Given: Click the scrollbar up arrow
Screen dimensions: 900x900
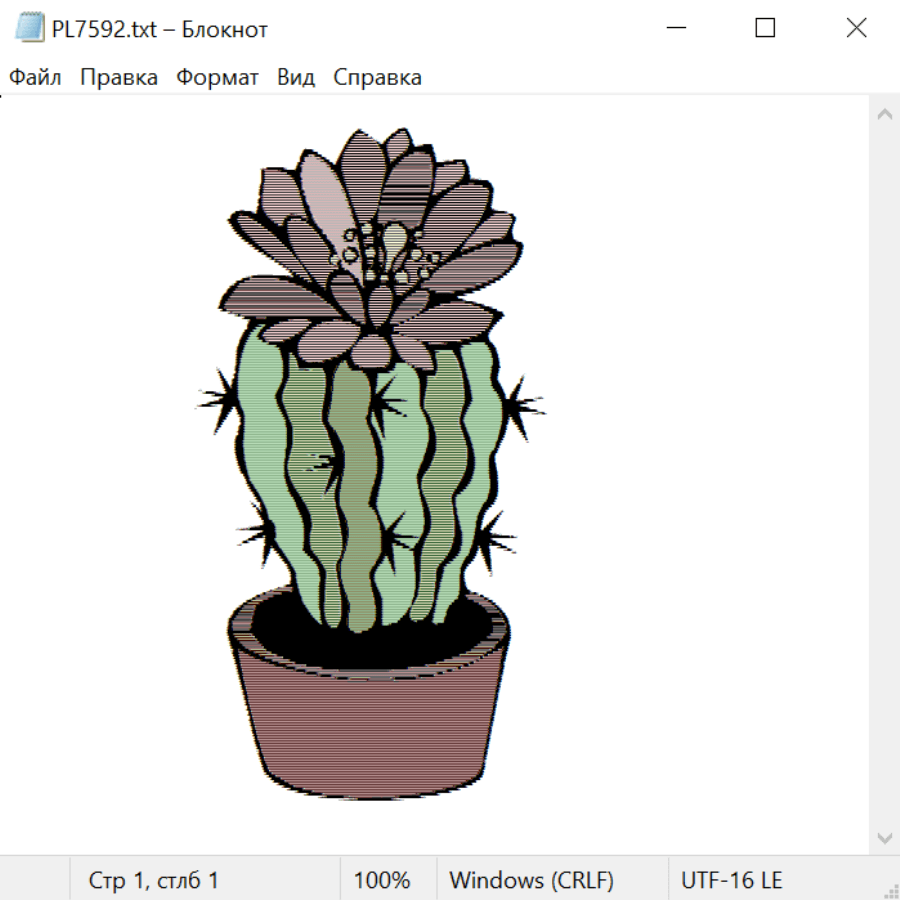Looking at the screenshot, I should 884,115.
